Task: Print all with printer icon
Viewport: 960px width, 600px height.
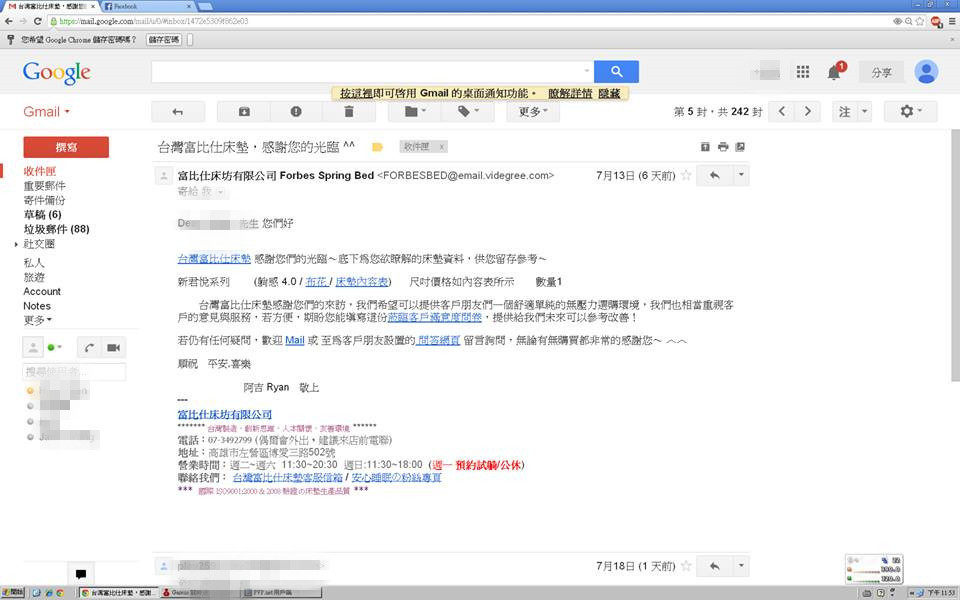Action: click(723, 147)
